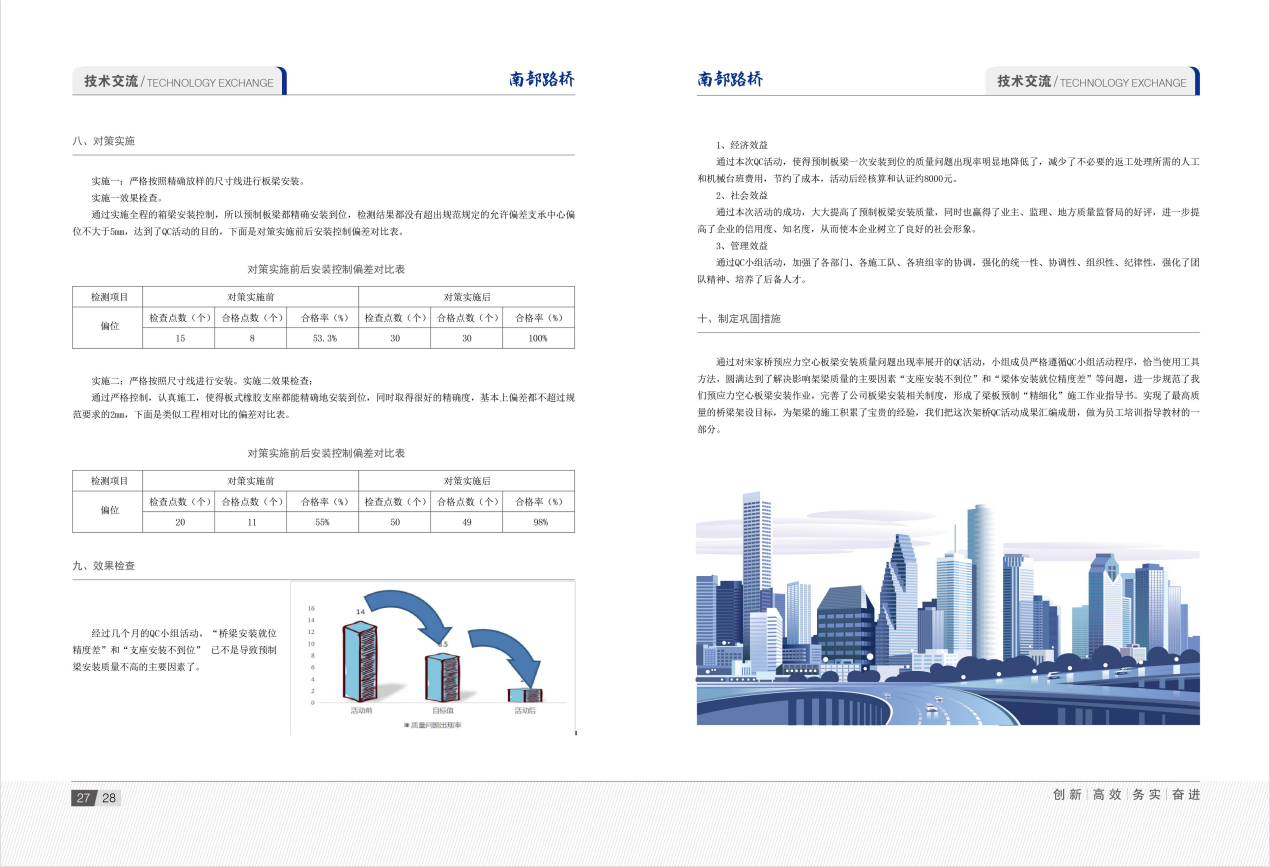Click the page number 28
Screen dimensions: 1270x867
(x=109, y=798)
